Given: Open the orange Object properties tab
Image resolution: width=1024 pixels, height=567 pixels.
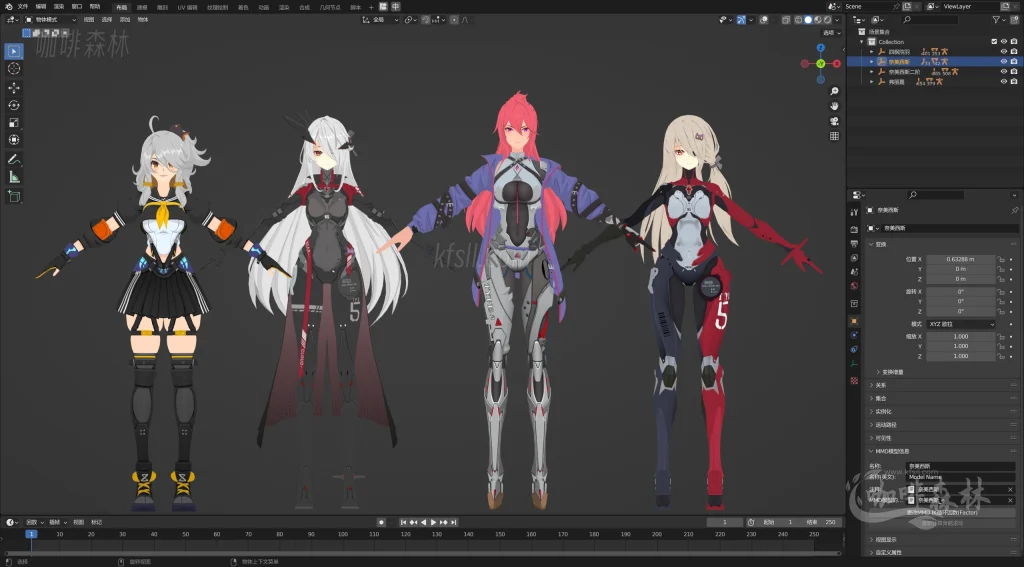Looking at the screenshot, I should click(854, 321).
